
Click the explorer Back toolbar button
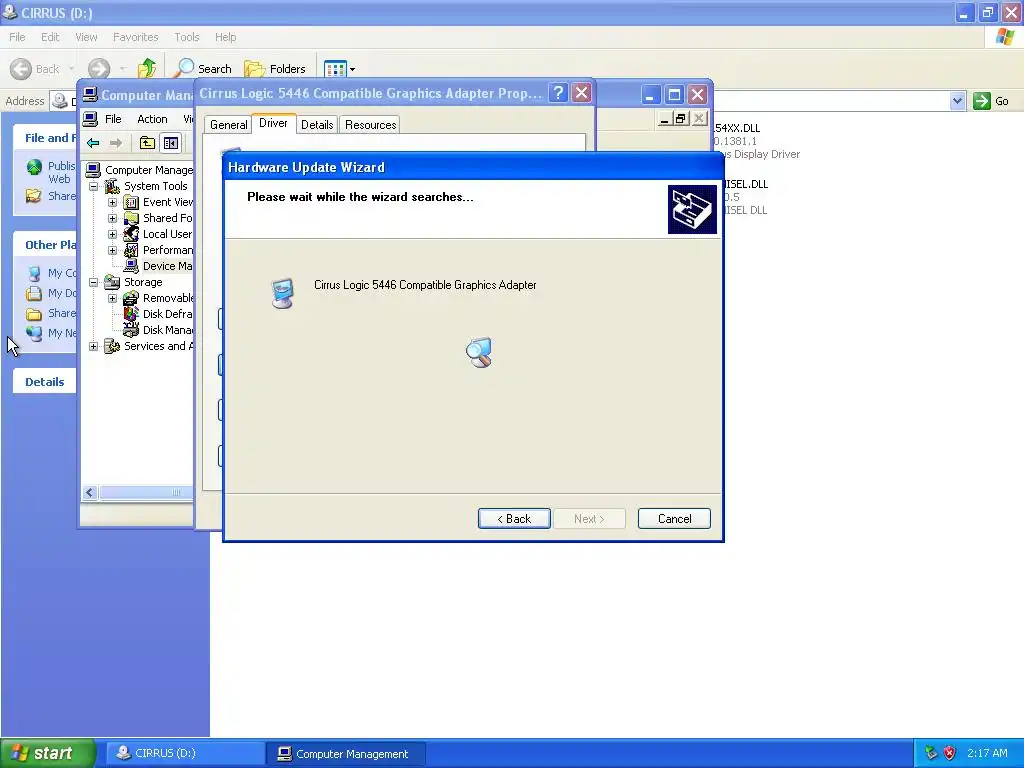35,69
